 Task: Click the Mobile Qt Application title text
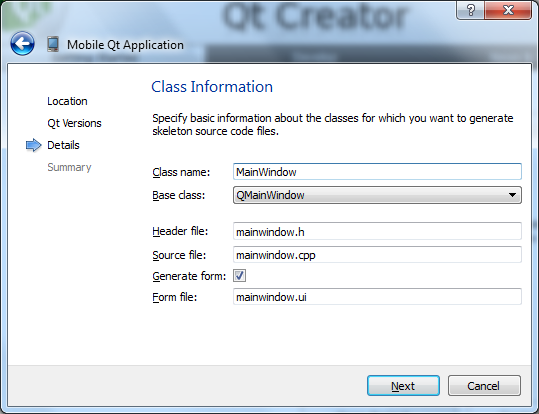tap(125, 45)
